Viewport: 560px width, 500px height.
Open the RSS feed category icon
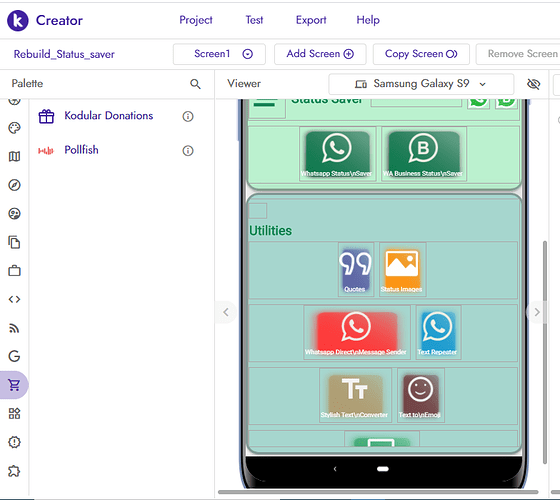[x=14, y=328]
